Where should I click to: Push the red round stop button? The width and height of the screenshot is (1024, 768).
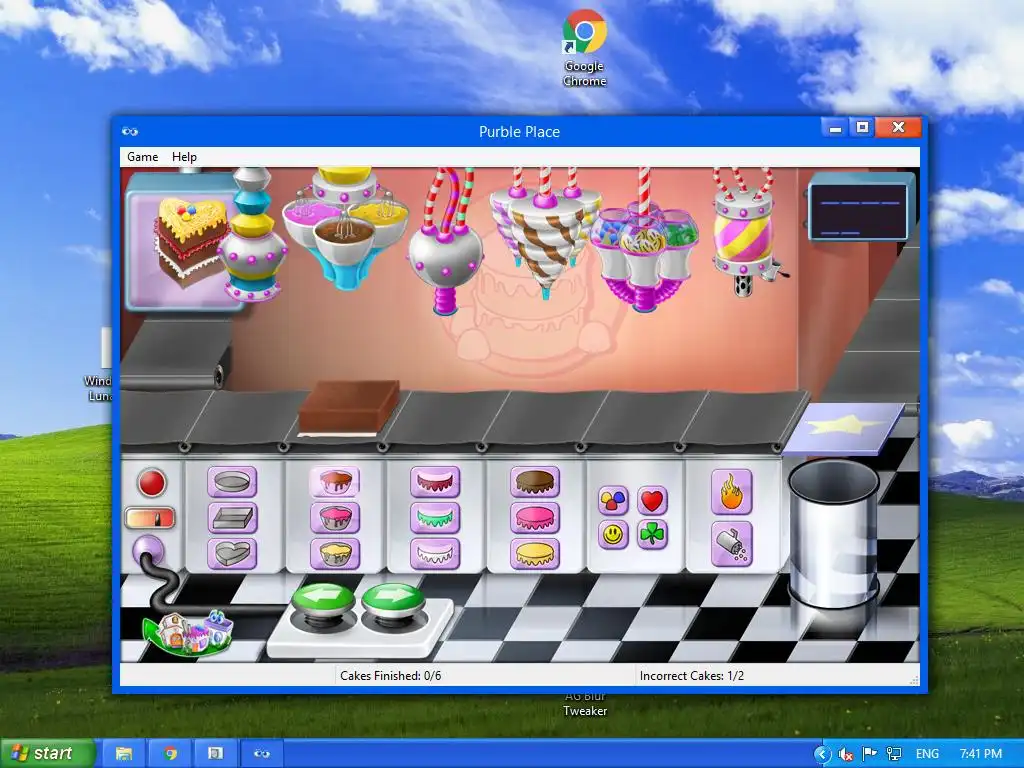[152, 483]
